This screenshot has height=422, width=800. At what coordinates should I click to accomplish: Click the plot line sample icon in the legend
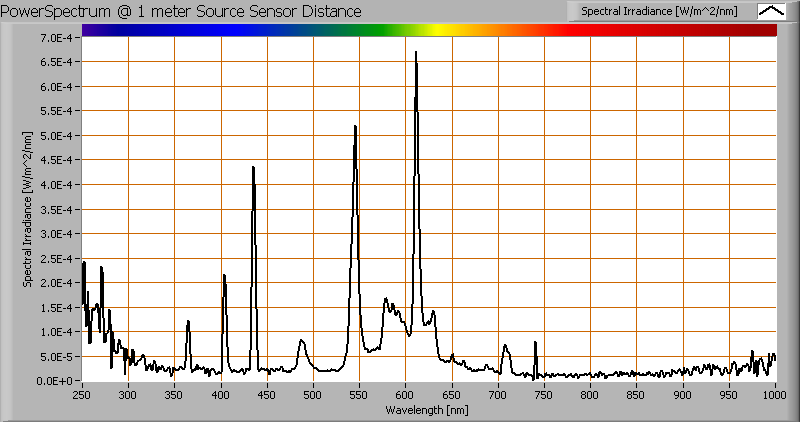coord(772,11)
